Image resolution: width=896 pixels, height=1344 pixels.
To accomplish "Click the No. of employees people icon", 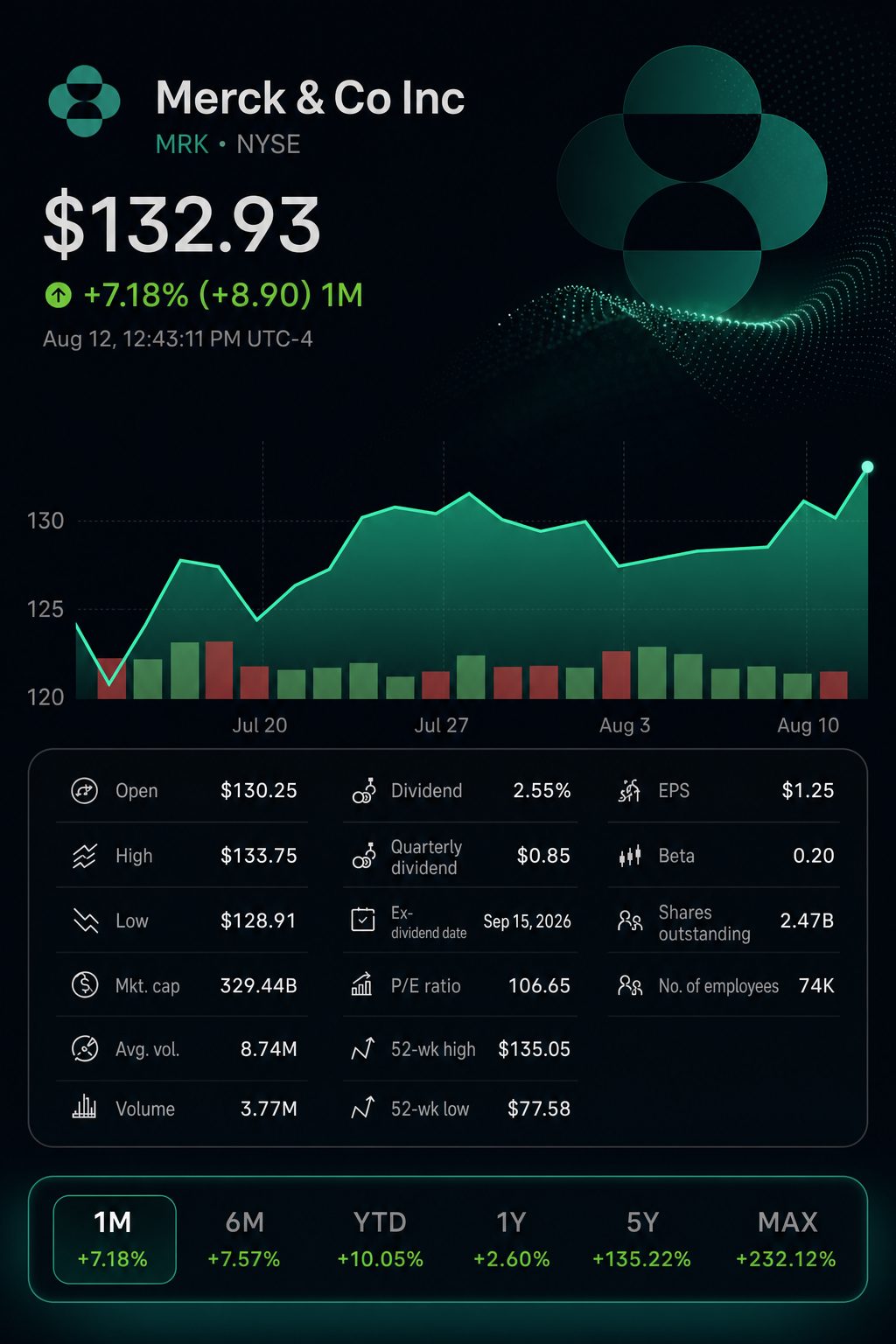I will pyautogui.click(x=630, y=985).
